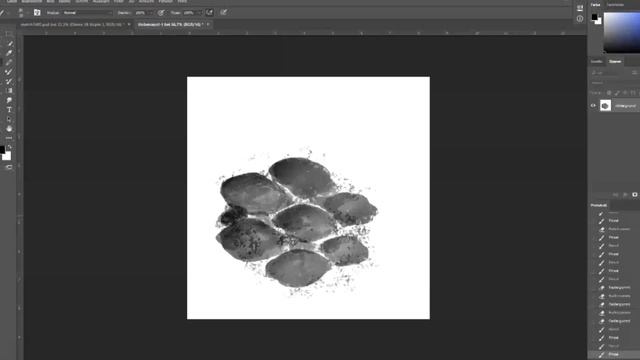Click the background color swatch in toolbar
Image resolution: width=640 pixels, height=360 pixels.
(7, 156)
